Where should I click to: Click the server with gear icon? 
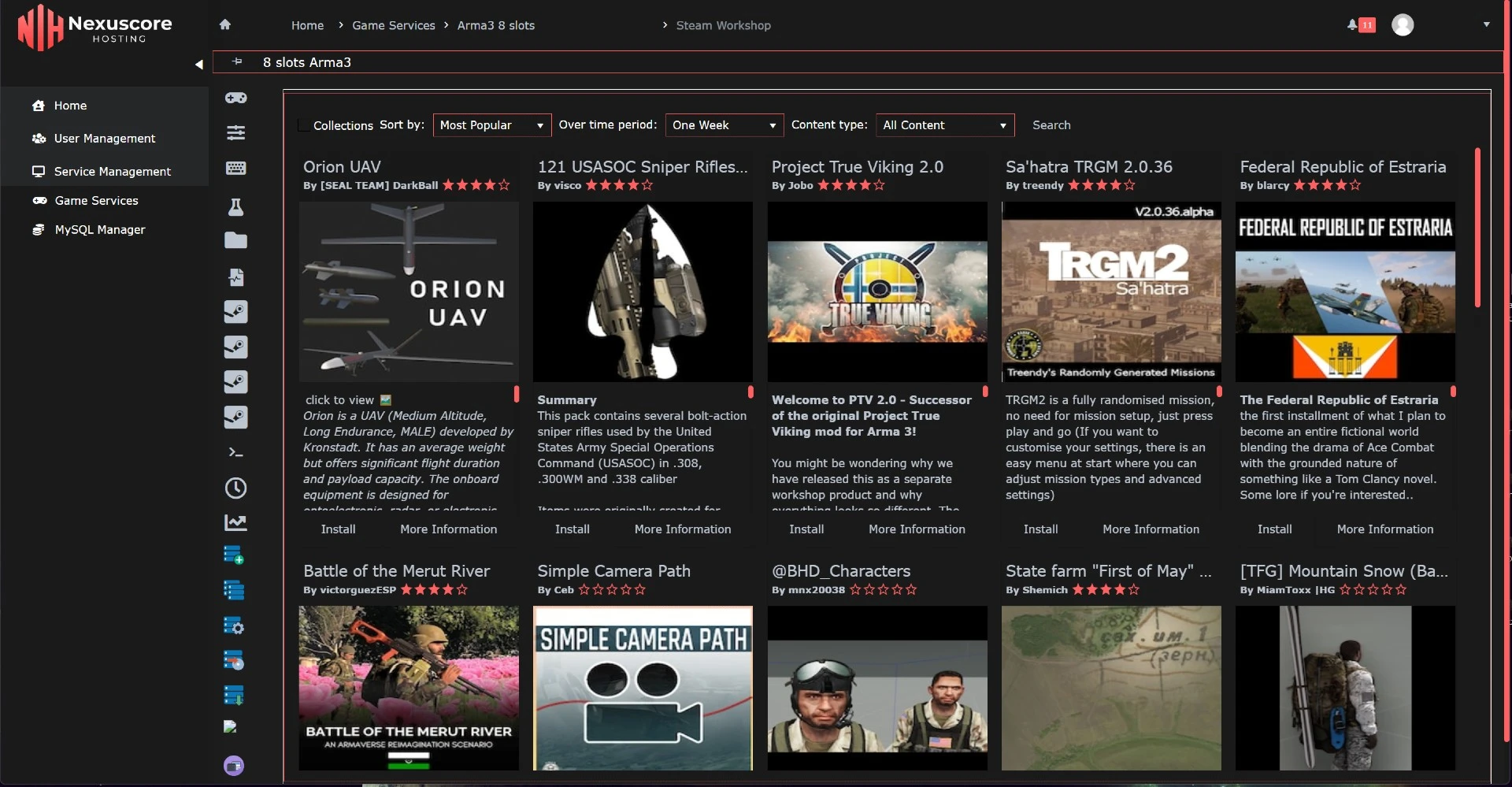click(x=234, y=626)
